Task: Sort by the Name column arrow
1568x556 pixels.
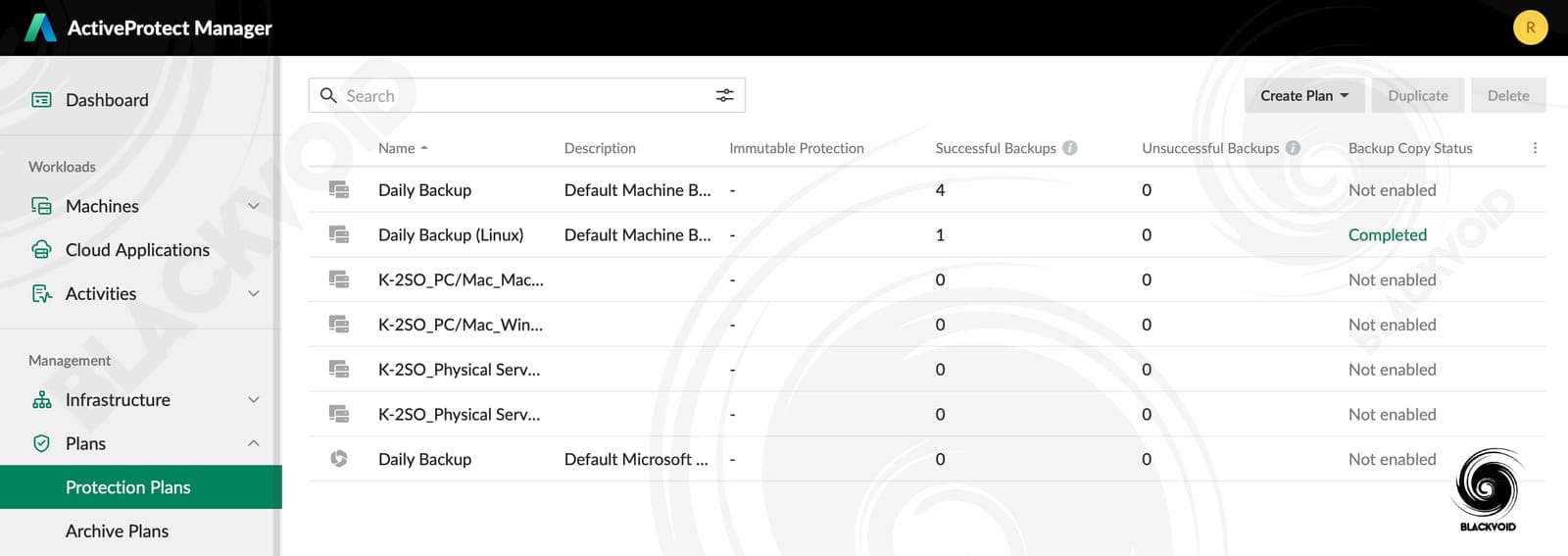Action: click(424, 148)
